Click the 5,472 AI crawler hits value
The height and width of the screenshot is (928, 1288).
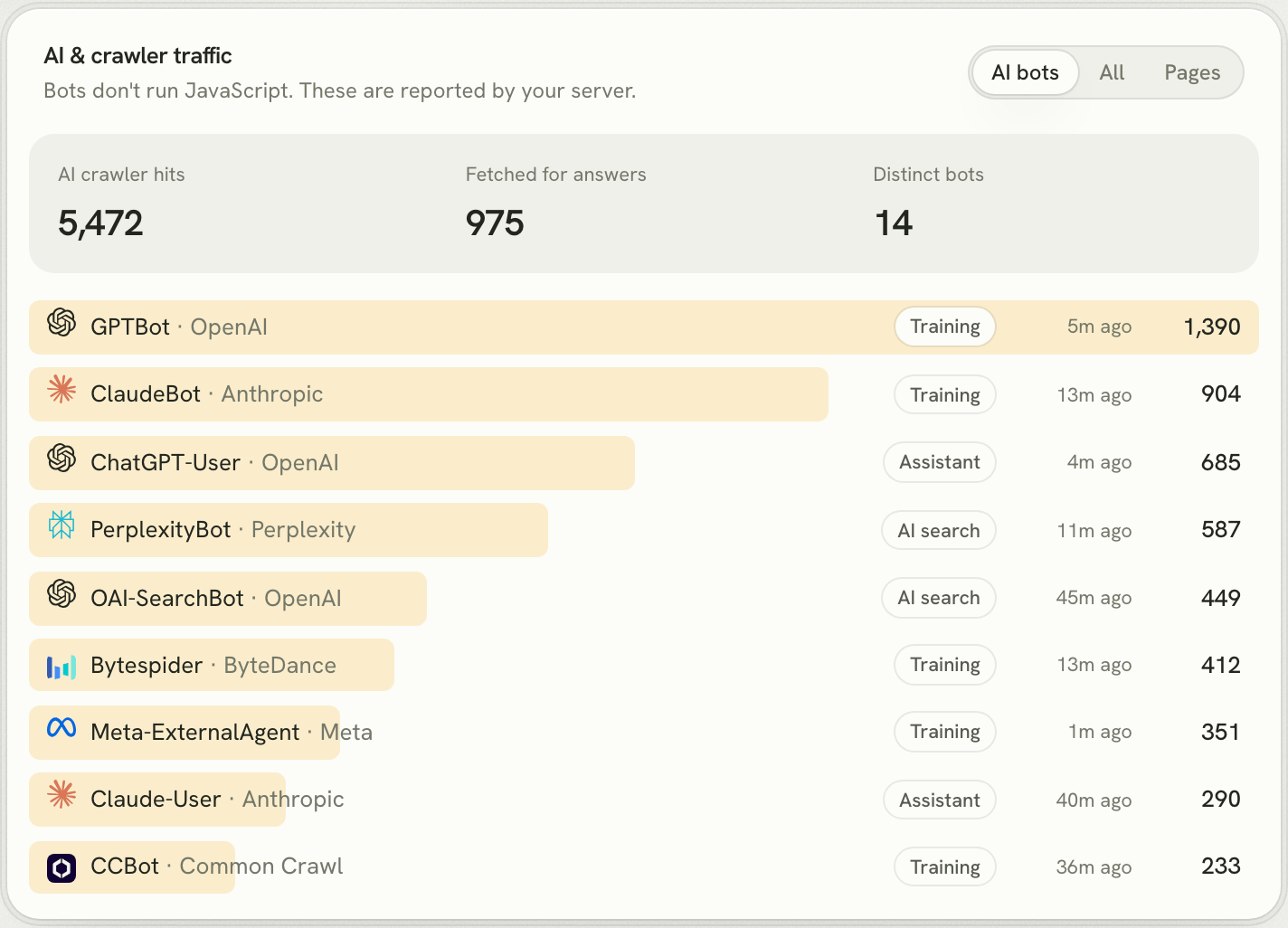[100, 223]
